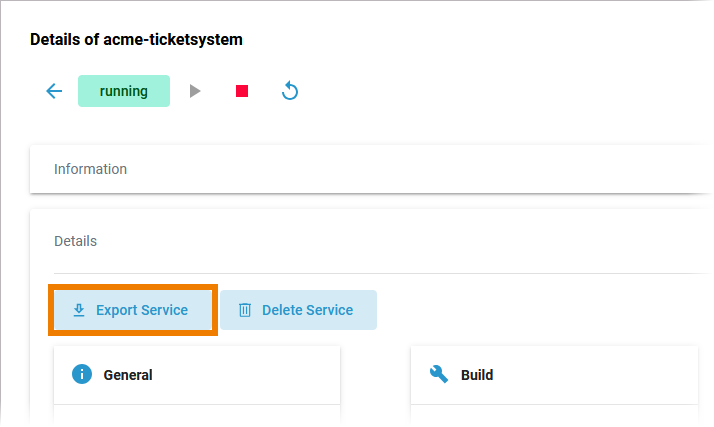Click the blue info icon beside General
This screenshot has width=714, height=427.
pos(82,374)
